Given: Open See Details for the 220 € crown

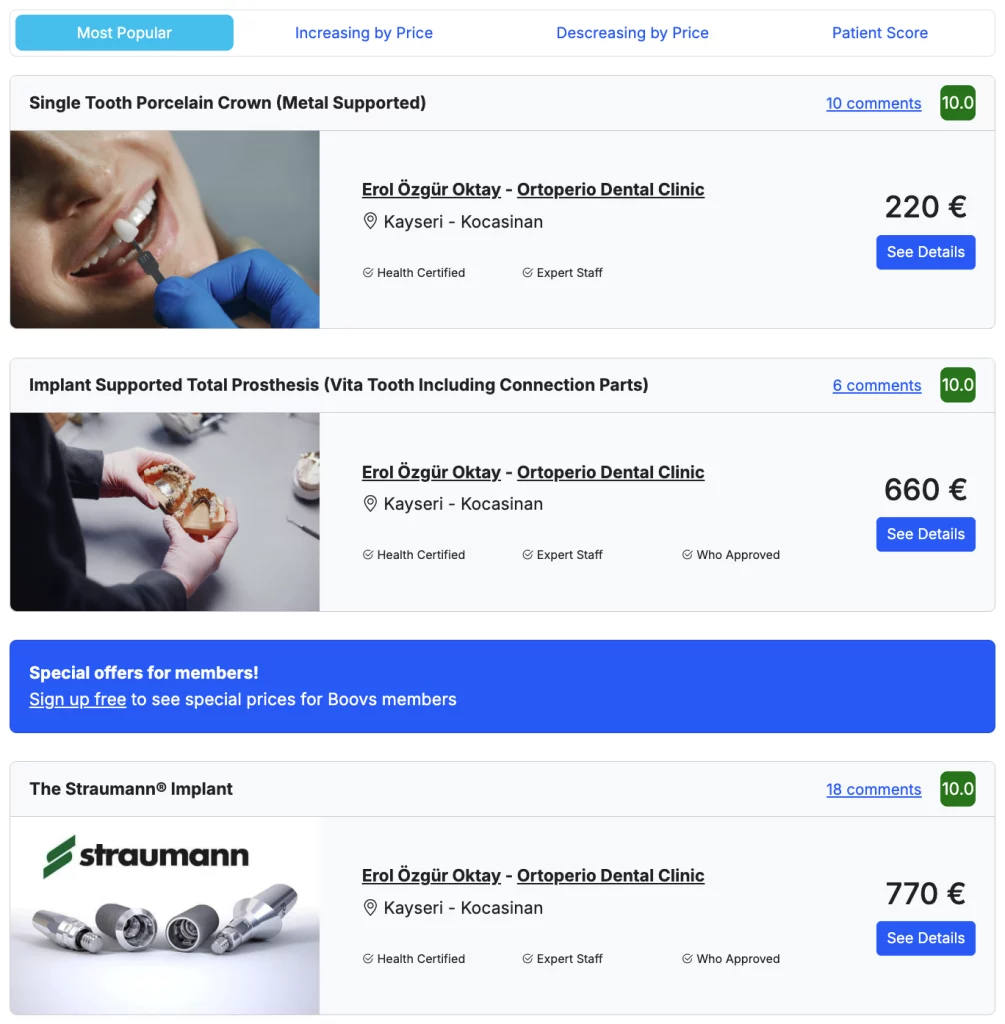Looking at the screenshot, I should pos(925,252).
